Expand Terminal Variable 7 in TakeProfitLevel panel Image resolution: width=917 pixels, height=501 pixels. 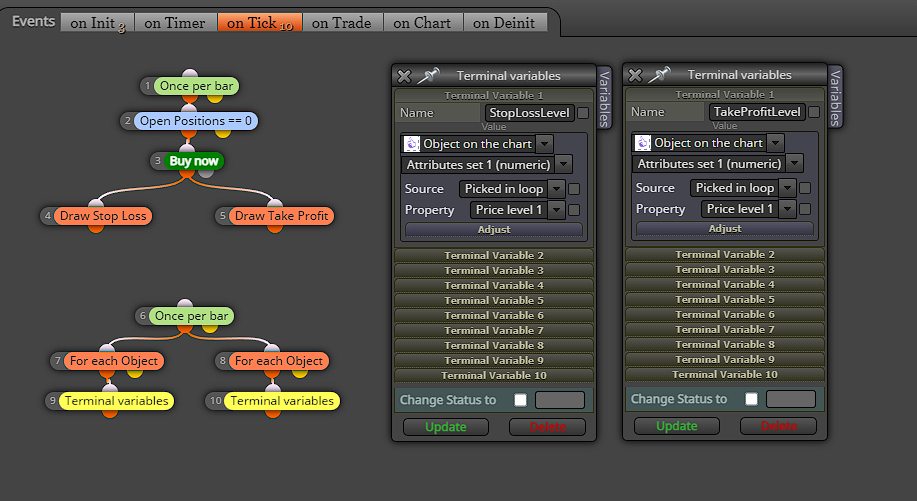pyautogui.click(x=725, y=329)
